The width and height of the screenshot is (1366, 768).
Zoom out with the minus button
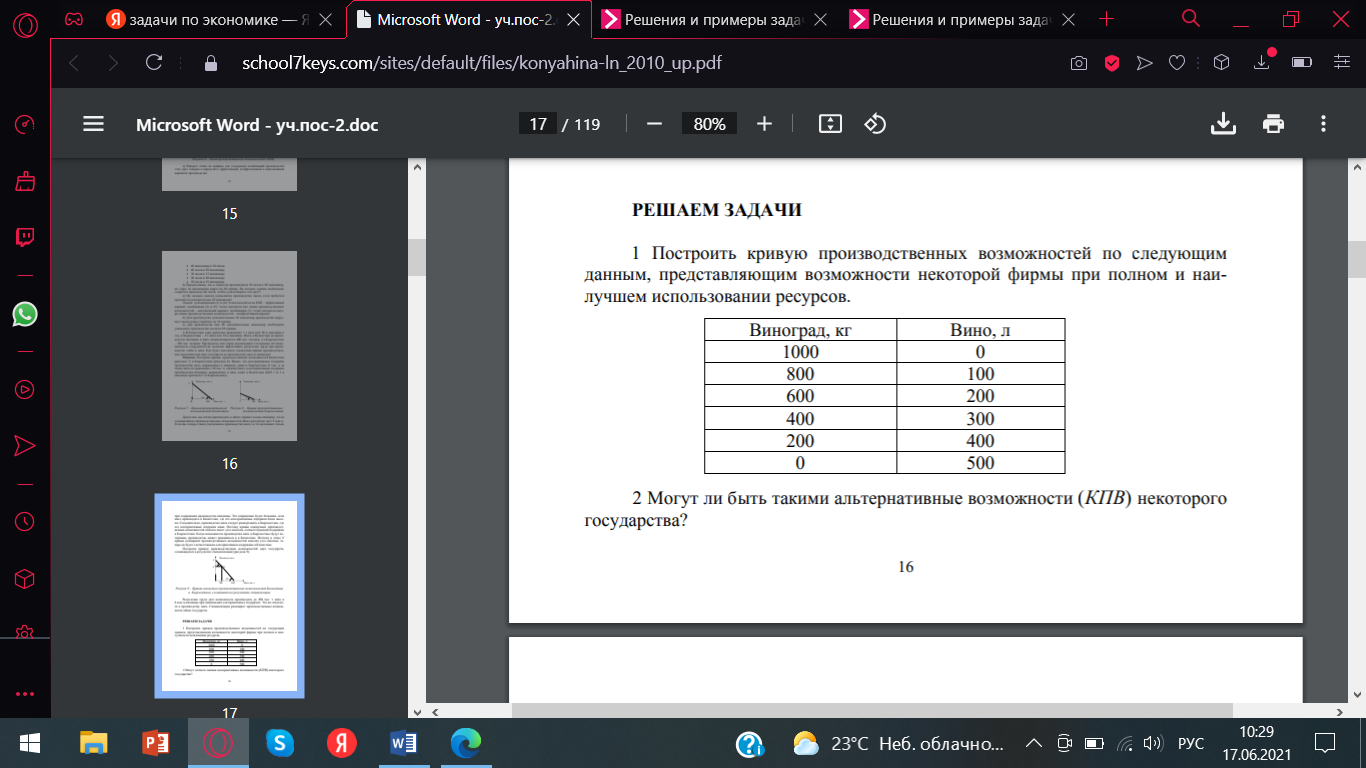(655, 123)
